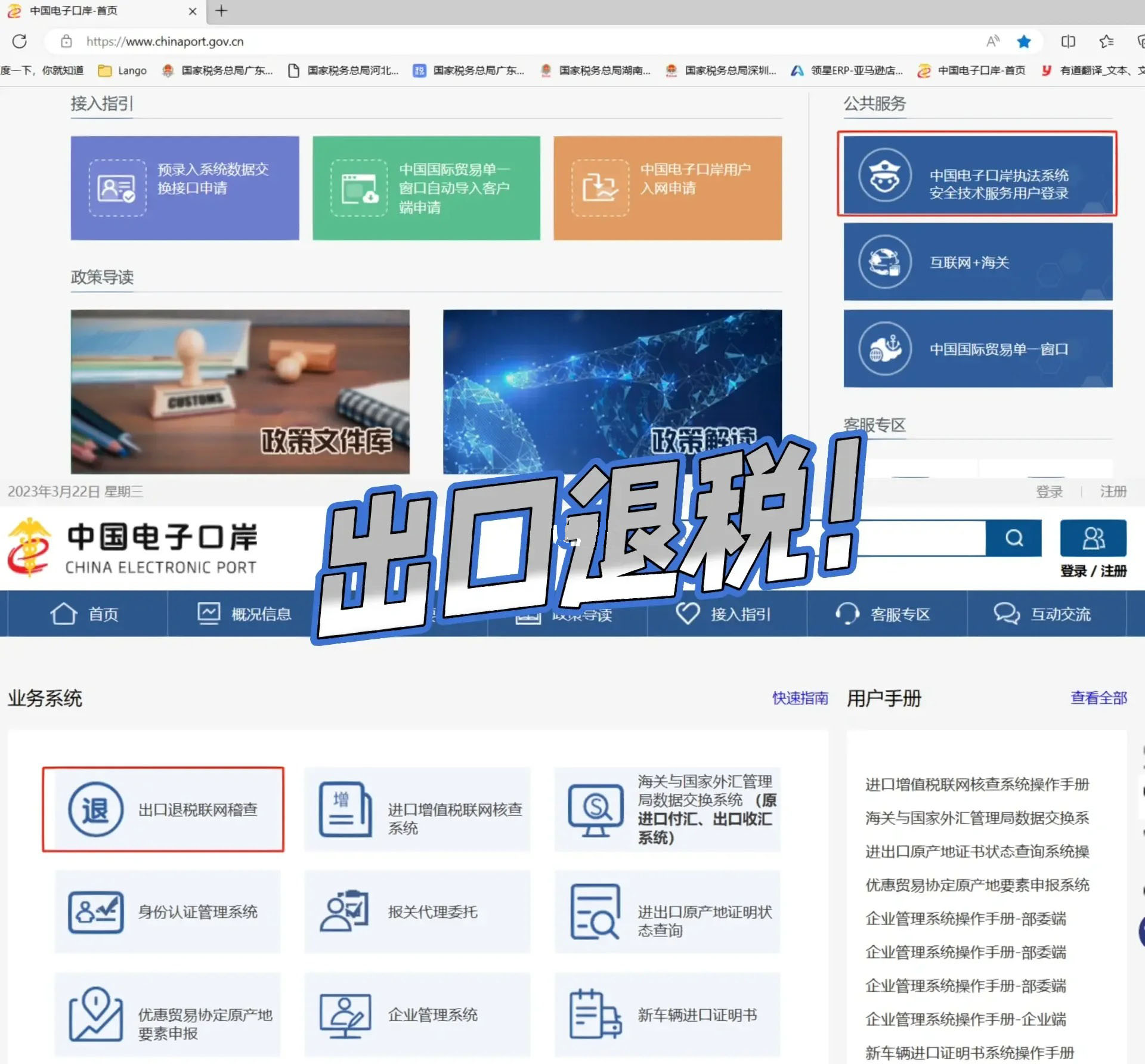Open bookmark 国家税务总局河北

(x=343, y=70)
